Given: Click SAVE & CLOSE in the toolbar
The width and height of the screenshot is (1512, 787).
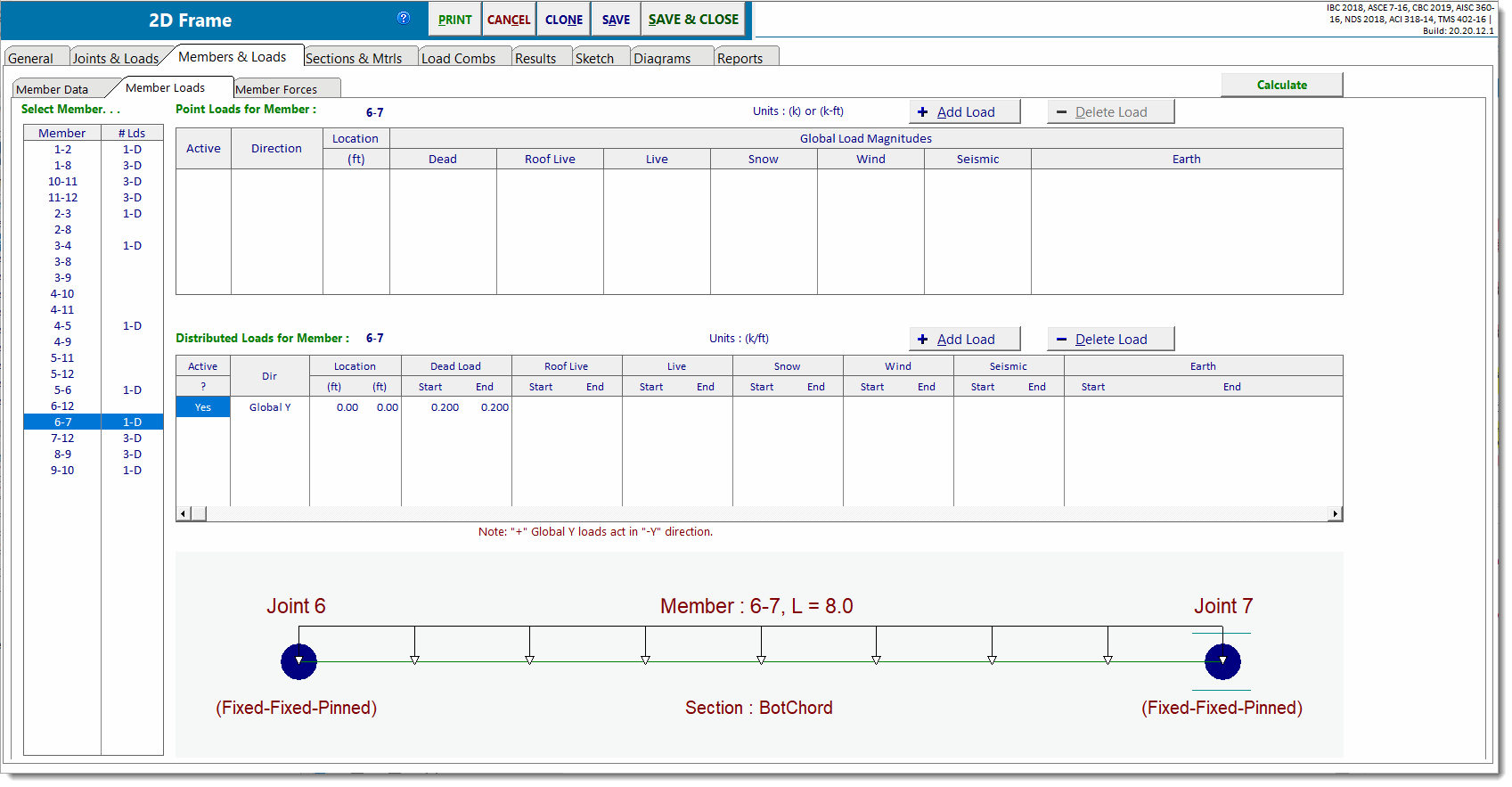Looking at the screenshot, I should [x=693, y=20].
